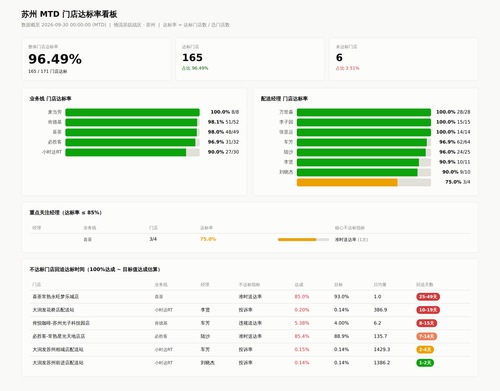Click the red 0.15% actual value
The image size is (500, 391).
point(302,349)
